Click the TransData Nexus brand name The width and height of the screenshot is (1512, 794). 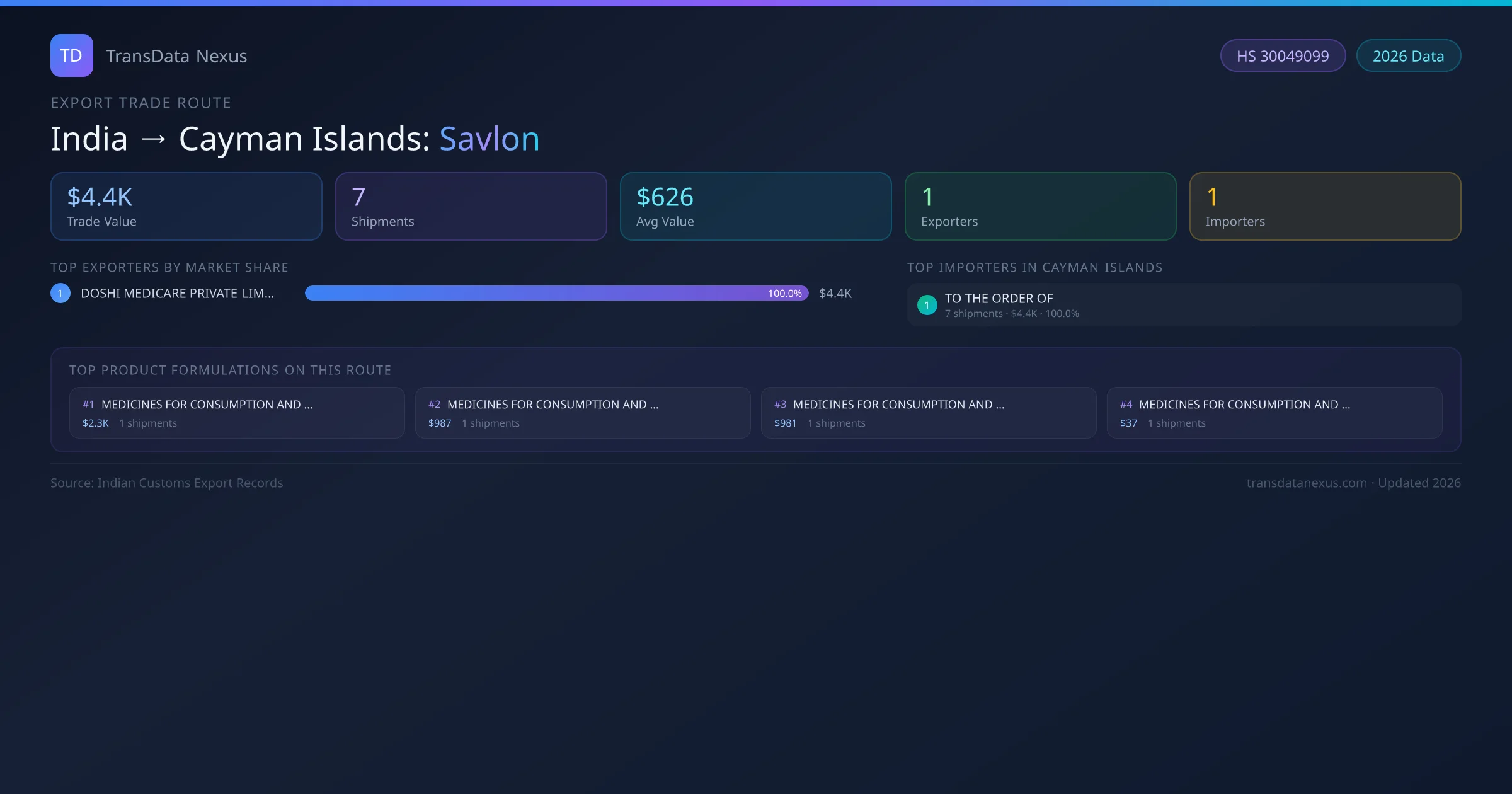[x=176, y=56]
